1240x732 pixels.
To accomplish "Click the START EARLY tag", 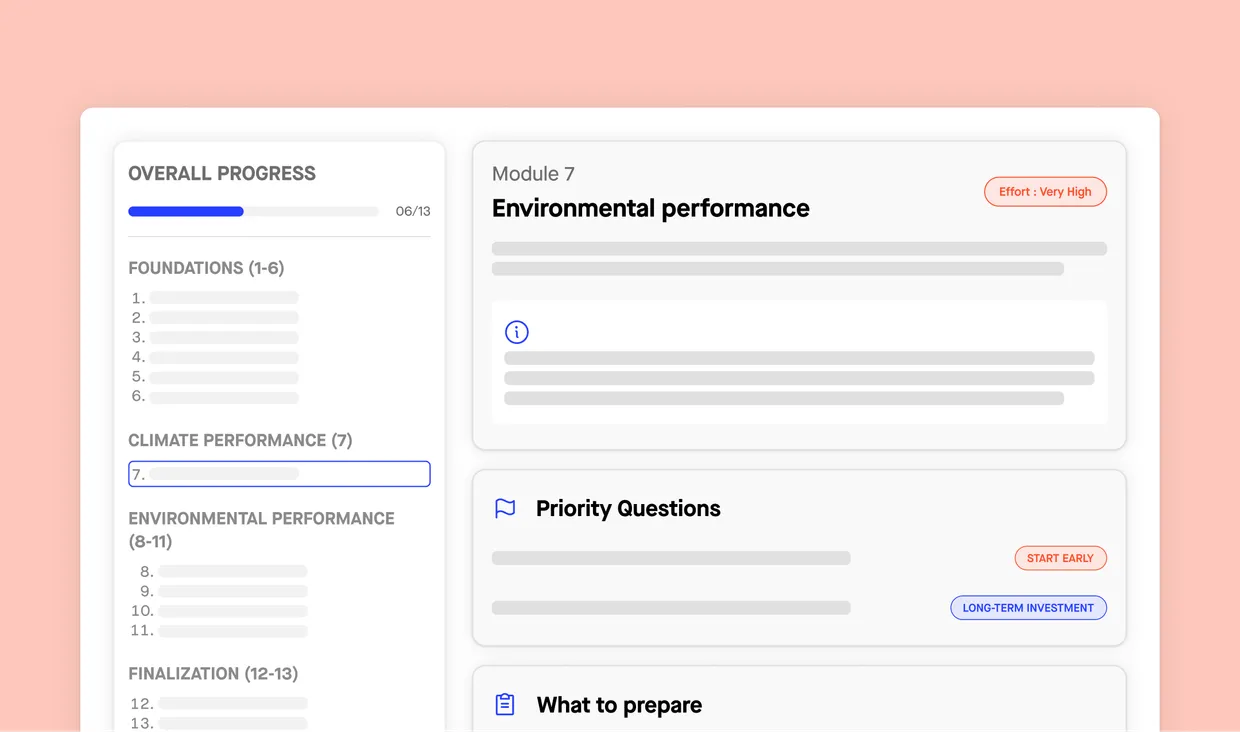I will pyautogui.click(x=1060, y=558).
